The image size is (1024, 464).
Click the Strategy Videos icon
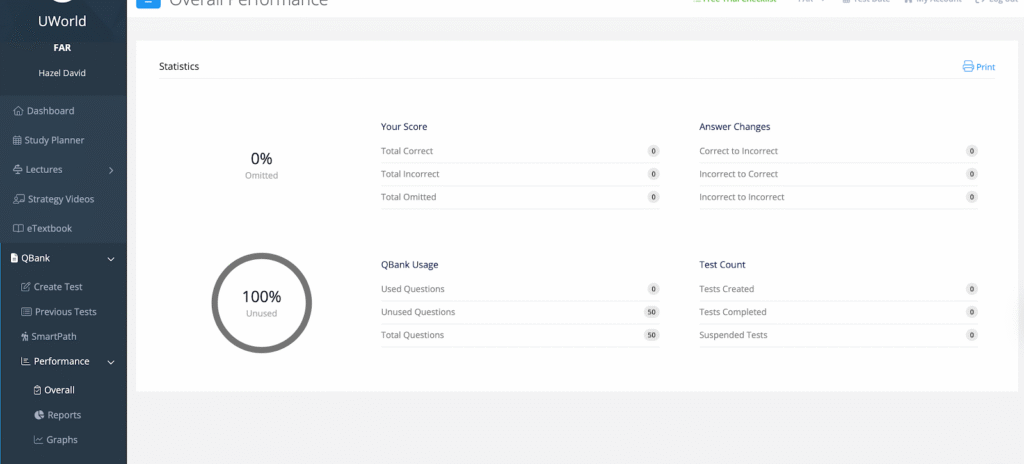point(19,199)
